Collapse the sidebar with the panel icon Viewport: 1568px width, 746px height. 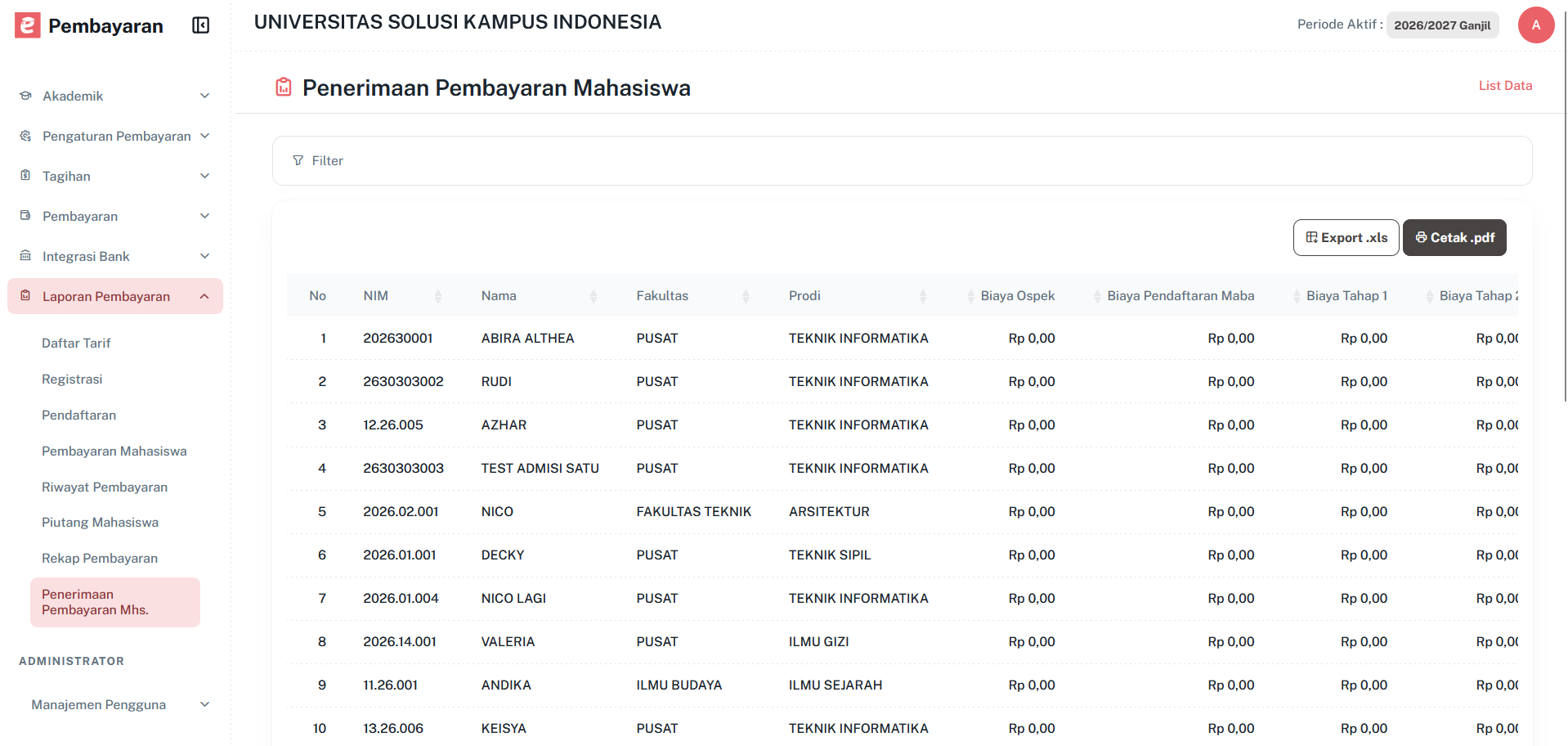click(199, 25)
